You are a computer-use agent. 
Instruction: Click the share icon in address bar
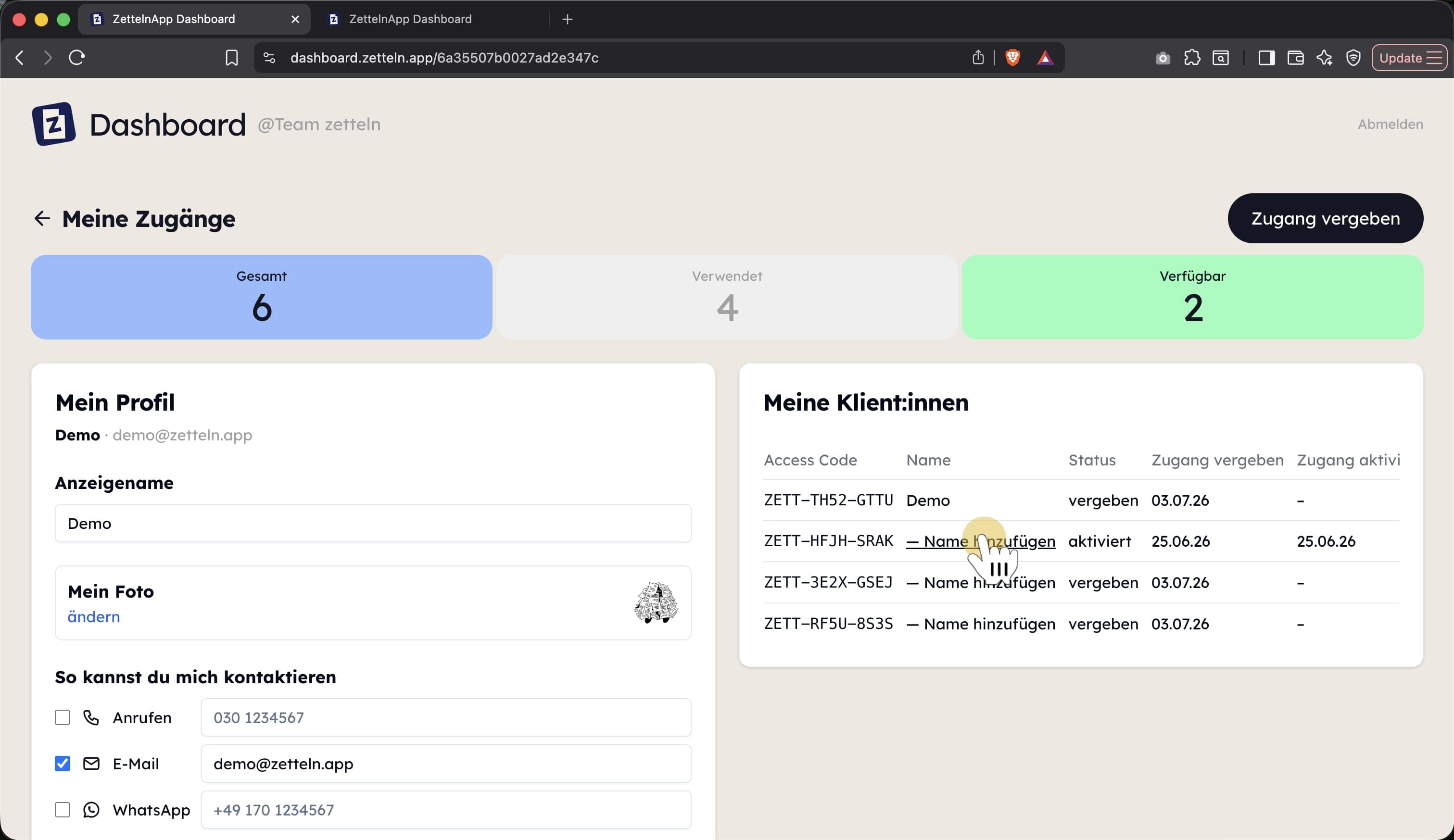978,58
